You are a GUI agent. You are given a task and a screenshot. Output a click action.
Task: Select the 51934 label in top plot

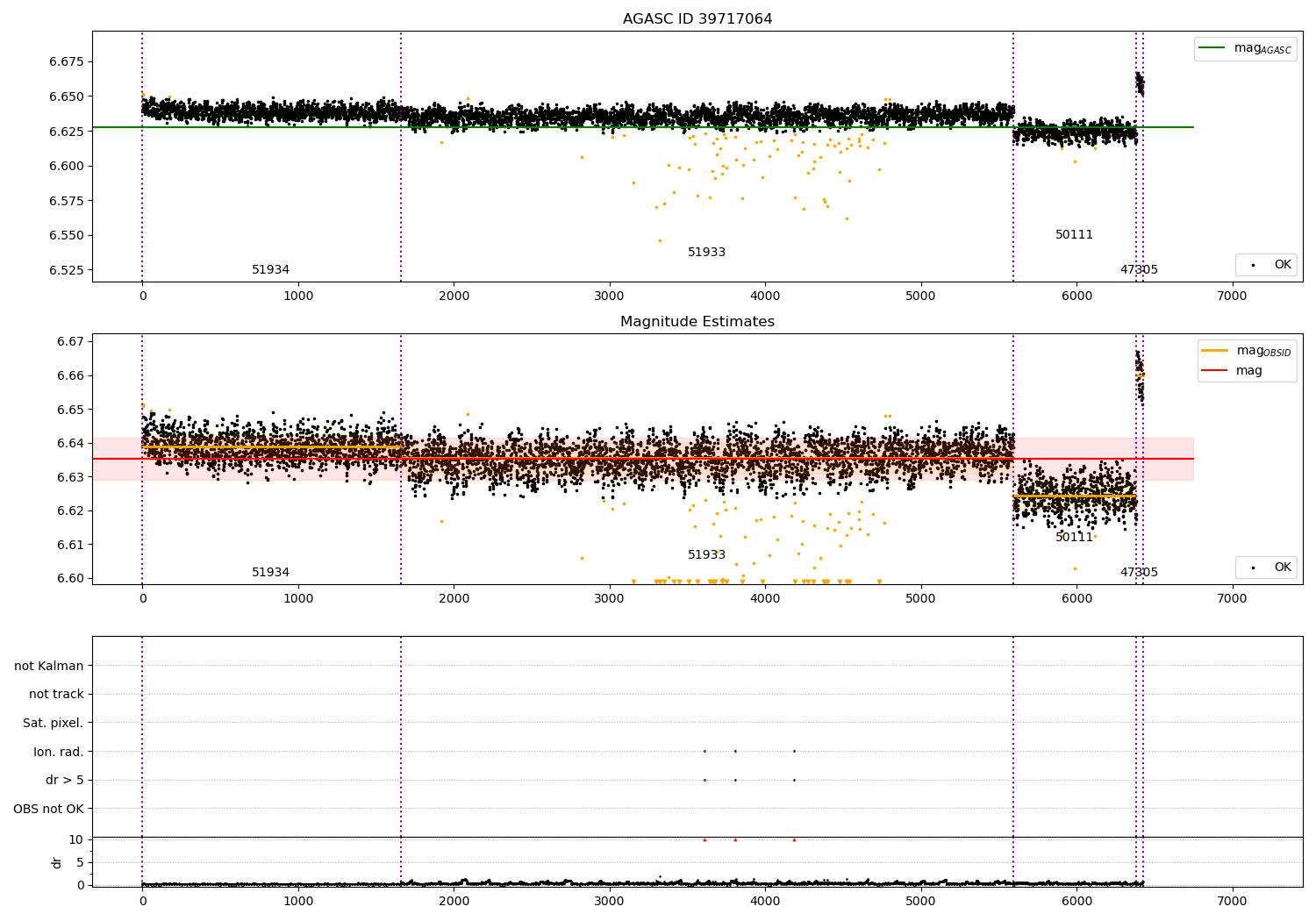tap(270, 270)
